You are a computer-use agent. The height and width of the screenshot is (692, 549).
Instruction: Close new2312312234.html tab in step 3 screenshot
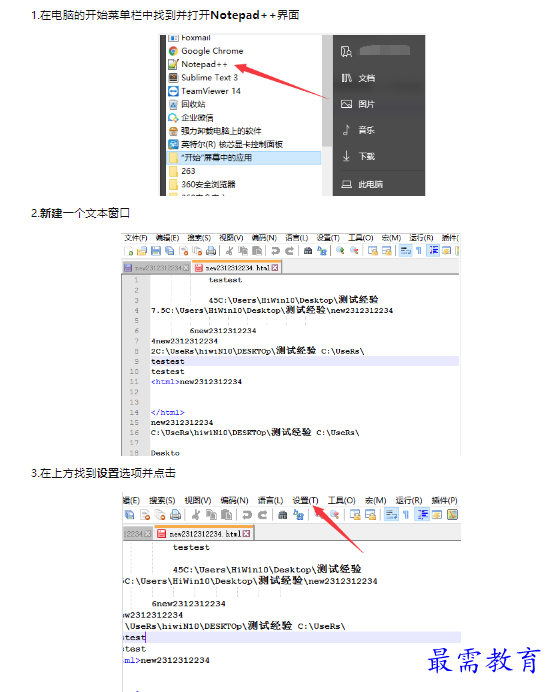click(x=246, y=534)
